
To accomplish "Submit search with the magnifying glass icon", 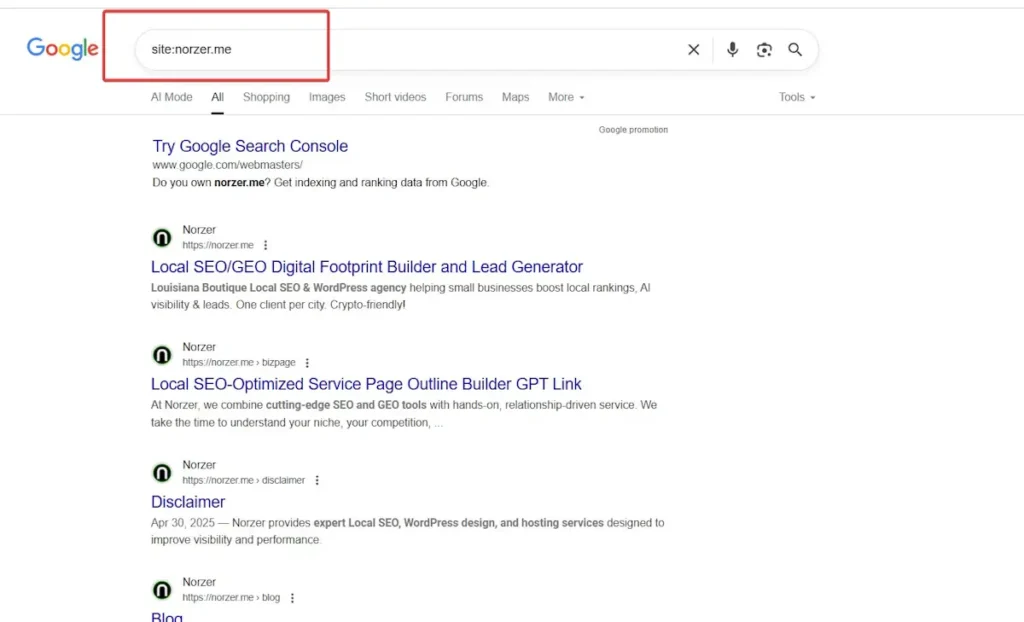I will tap(795, 50).
